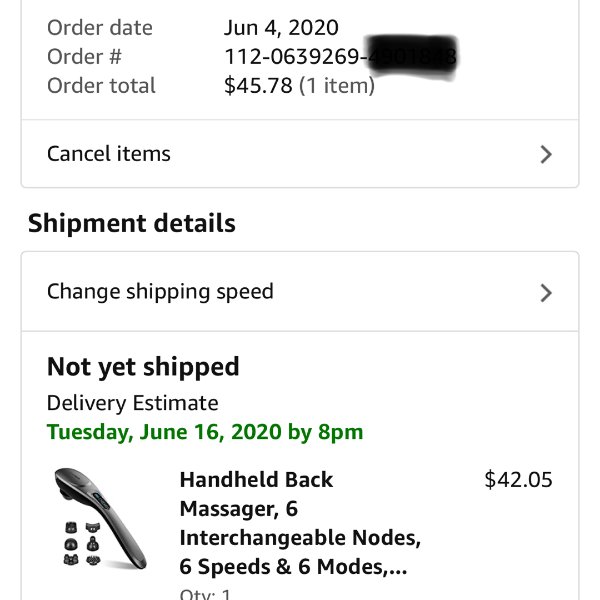Image resolution: width=600 pixels, height=600 pixels.
Task: Select the order number starting 112-0639269
Action: click(x=340, y=57)
